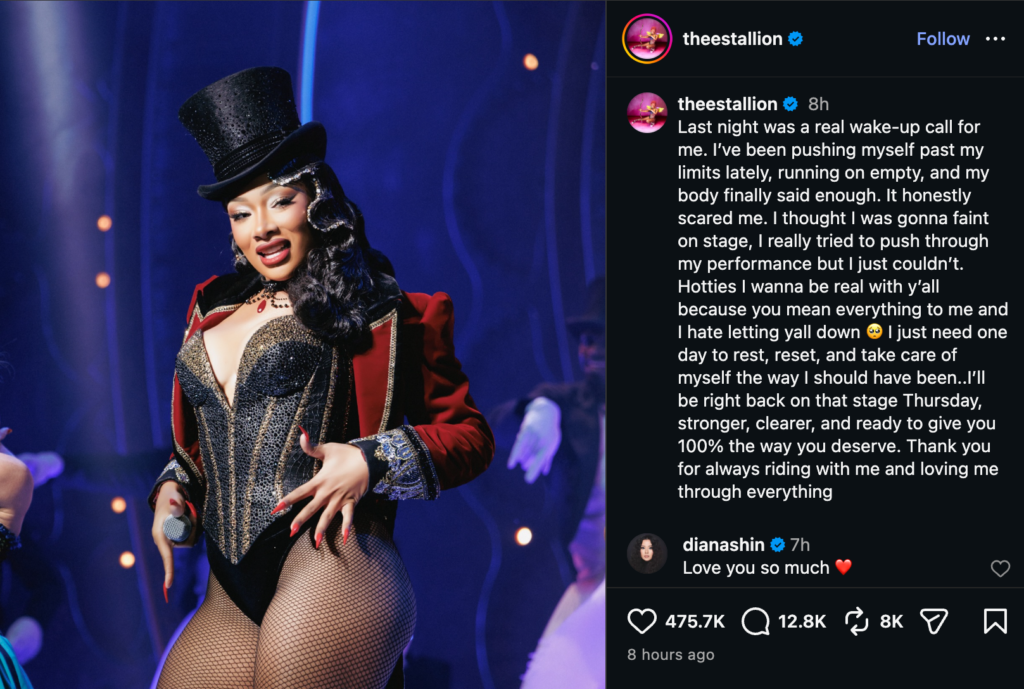View theestallion story via header avatar

pos(647,39)
